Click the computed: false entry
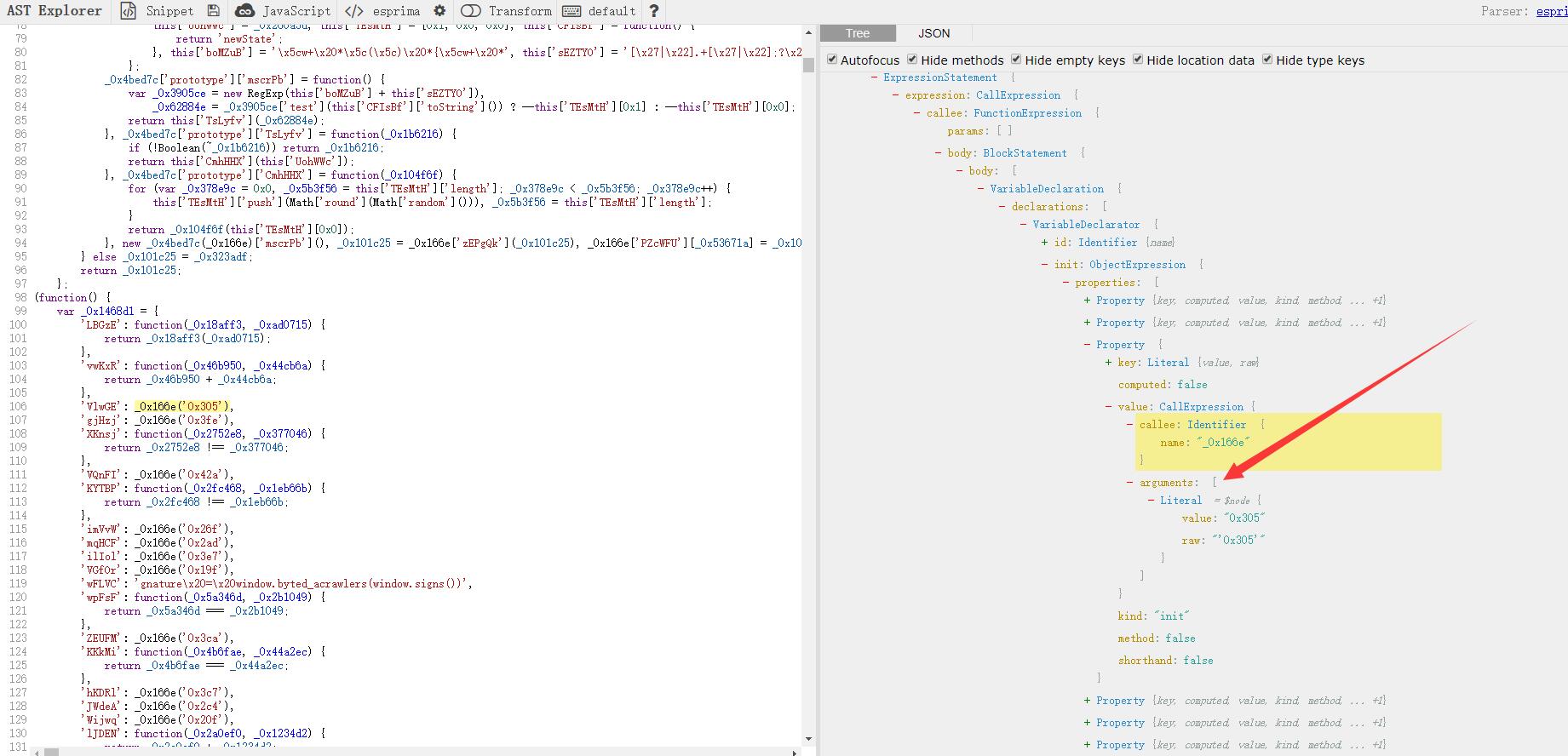 [x=1164, y=385]
